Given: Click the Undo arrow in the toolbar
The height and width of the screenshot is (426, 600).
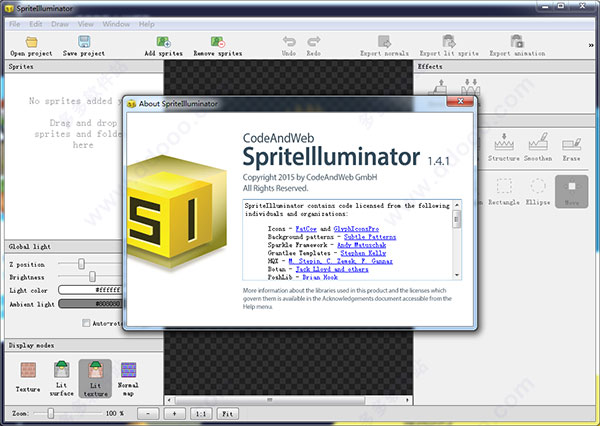Looking at the screenshot, I should pos(289,41).
